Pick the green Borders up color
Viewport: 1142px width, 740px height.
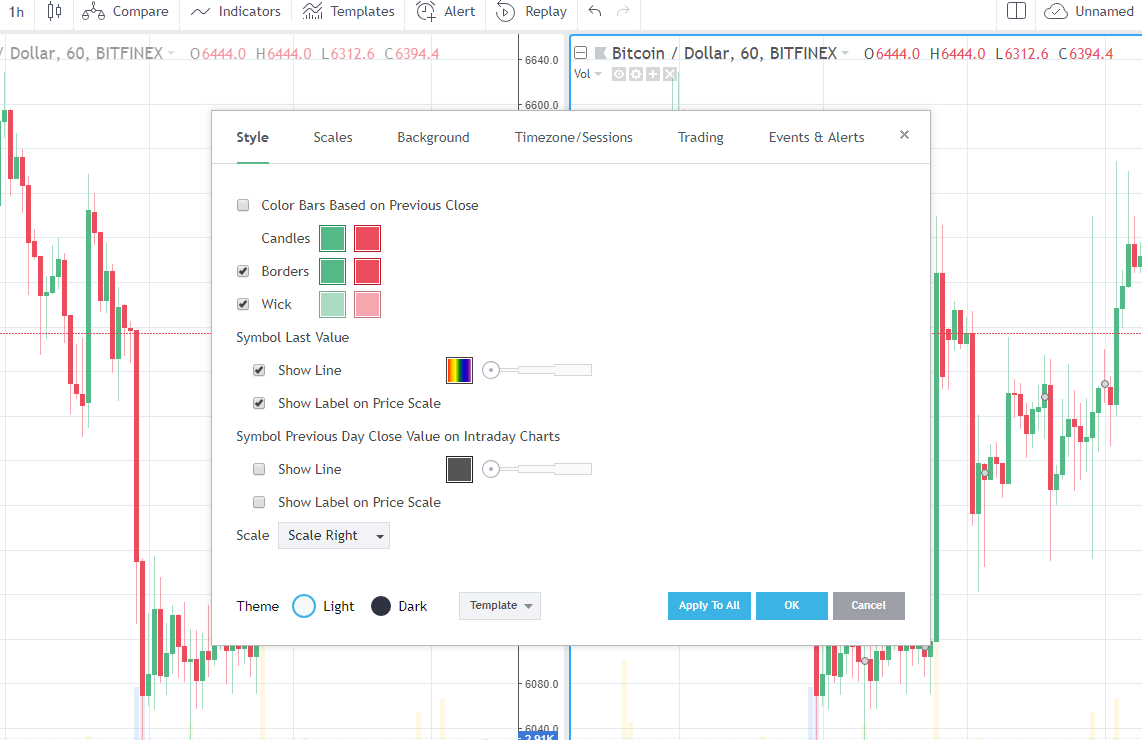tap(333, 272)
